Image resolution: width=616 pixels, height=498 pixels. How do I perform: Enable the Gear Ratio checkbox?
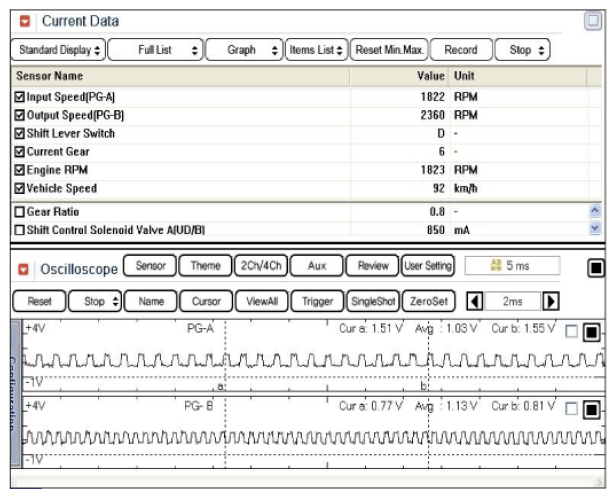tap(21, 212)
